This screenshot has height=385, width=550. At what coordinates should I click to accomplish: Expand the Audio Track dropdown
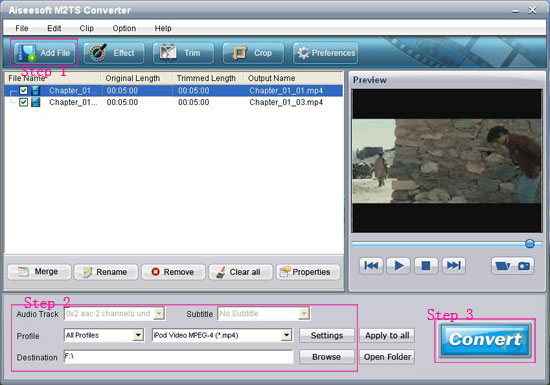coord(159,313)
